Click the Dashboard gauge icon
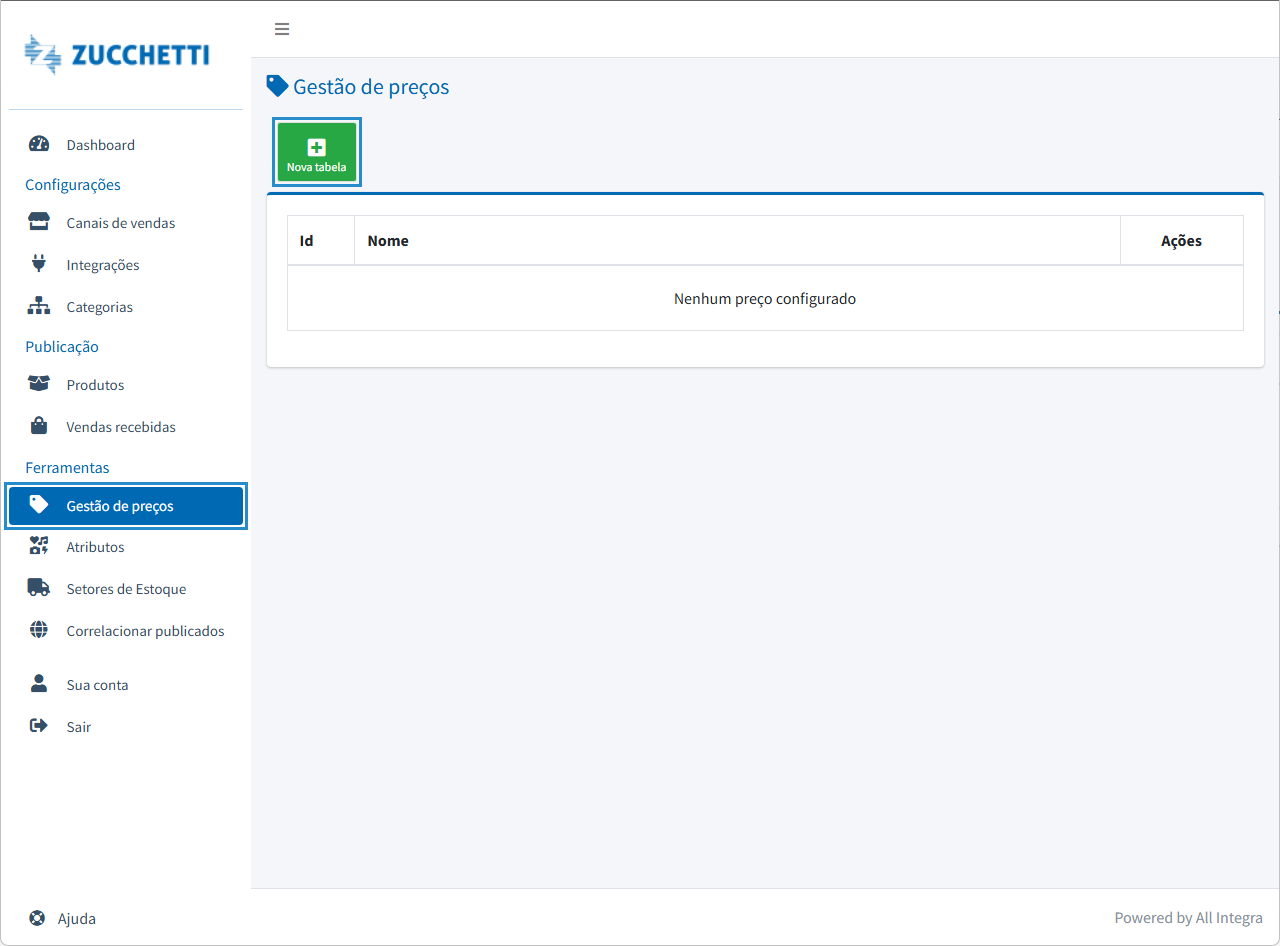The height and width of the screenshot is (946, 1280). (x=39, y=144)
